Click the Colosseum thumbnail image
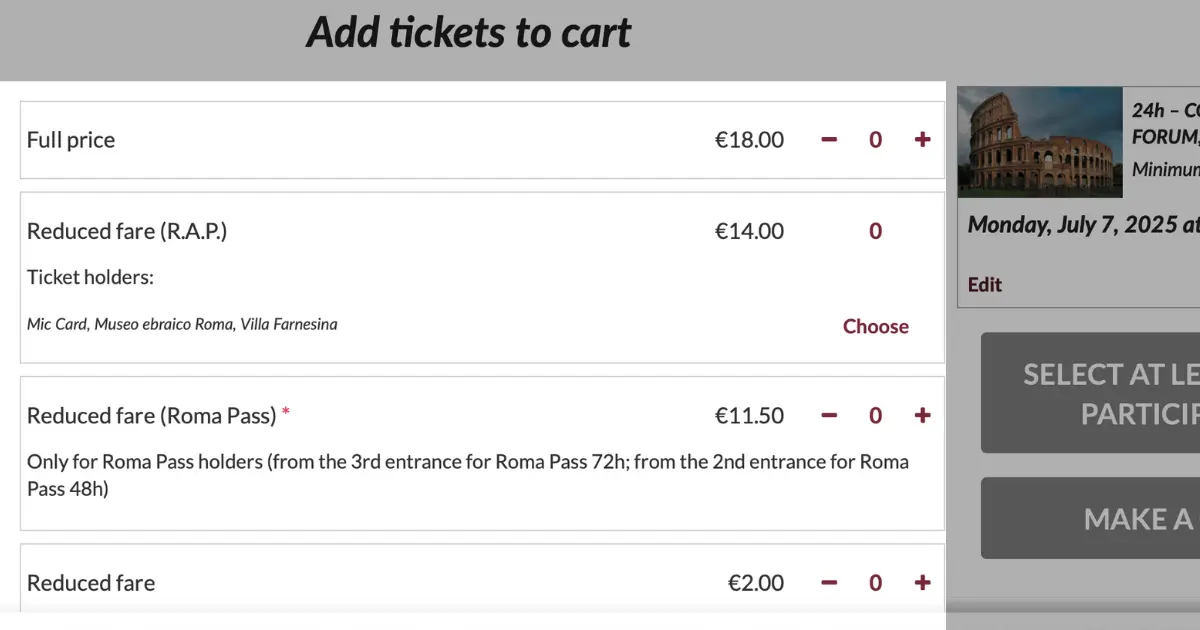Image resolution: width=1200 pixels, height=630 pixels. pos(1040,141)
